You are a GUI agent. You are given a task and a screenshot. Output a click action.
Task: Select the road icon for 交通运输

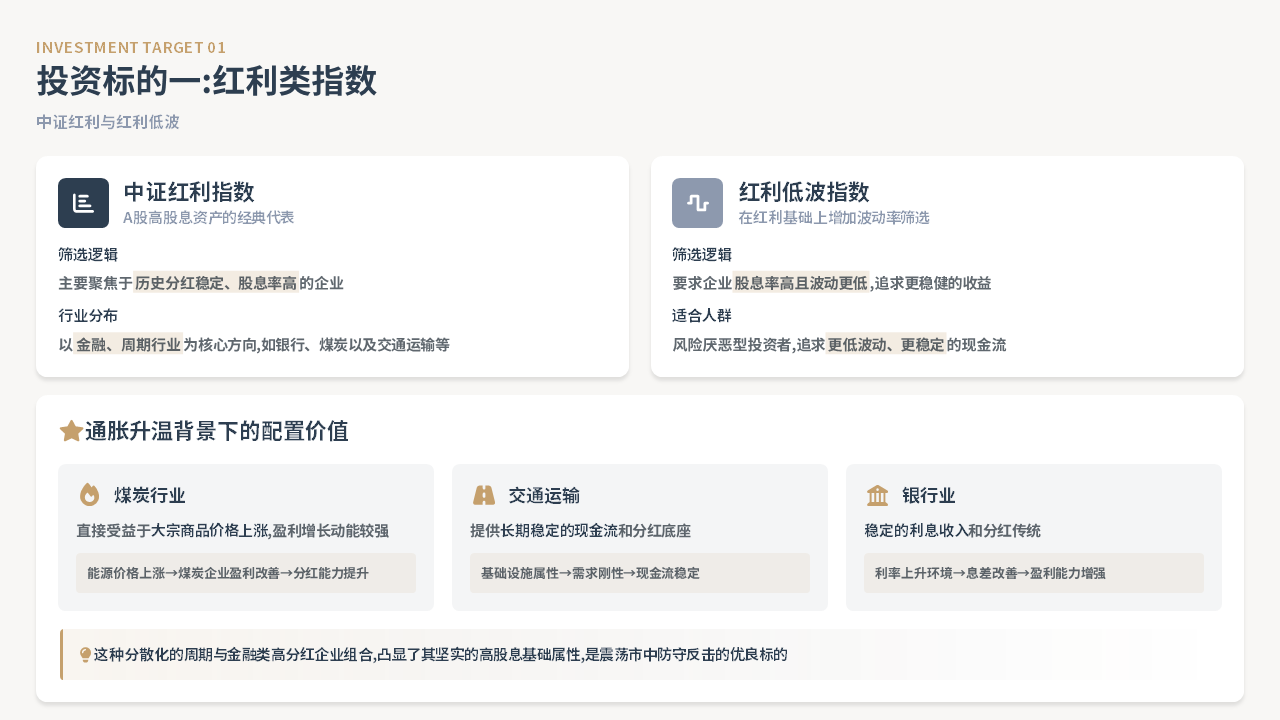coord(484,495)
